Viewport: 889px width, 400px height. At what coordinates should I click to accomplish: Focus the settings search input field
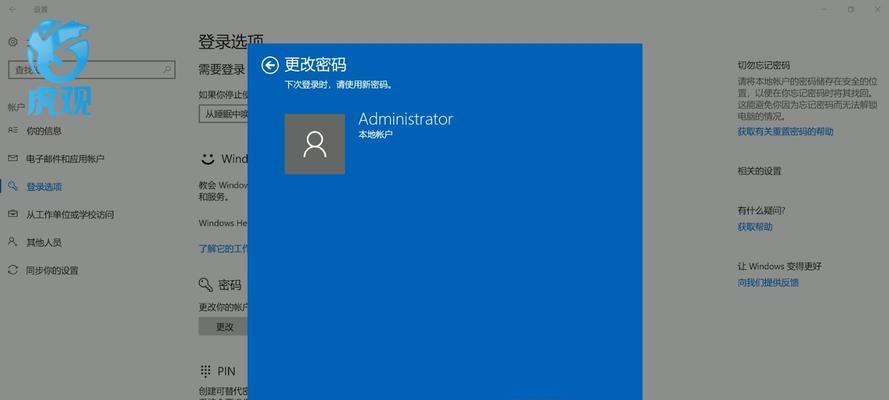[92, 70]
